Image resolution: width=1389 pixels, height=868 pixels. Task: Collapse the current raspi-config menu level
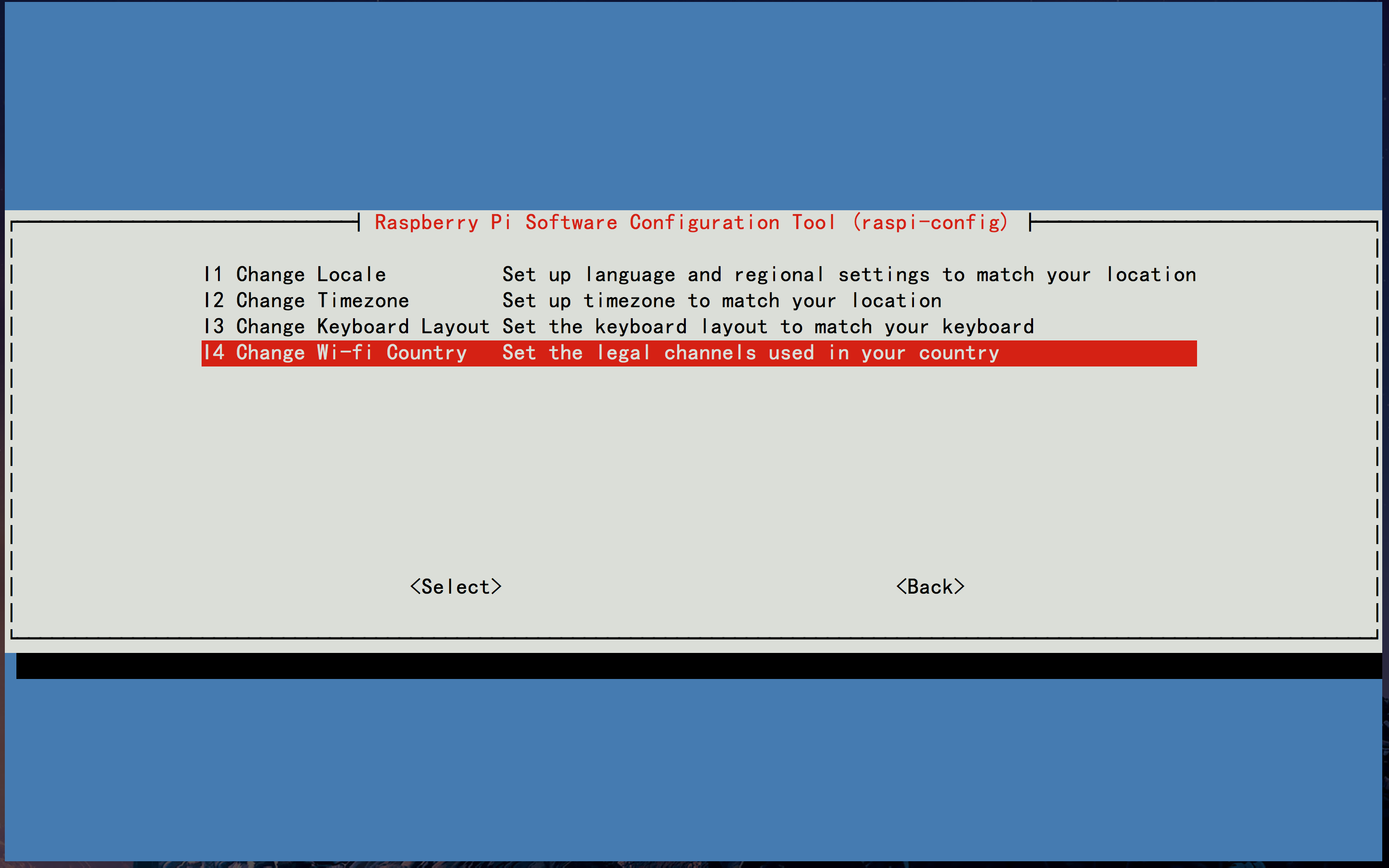coord(930,586)
